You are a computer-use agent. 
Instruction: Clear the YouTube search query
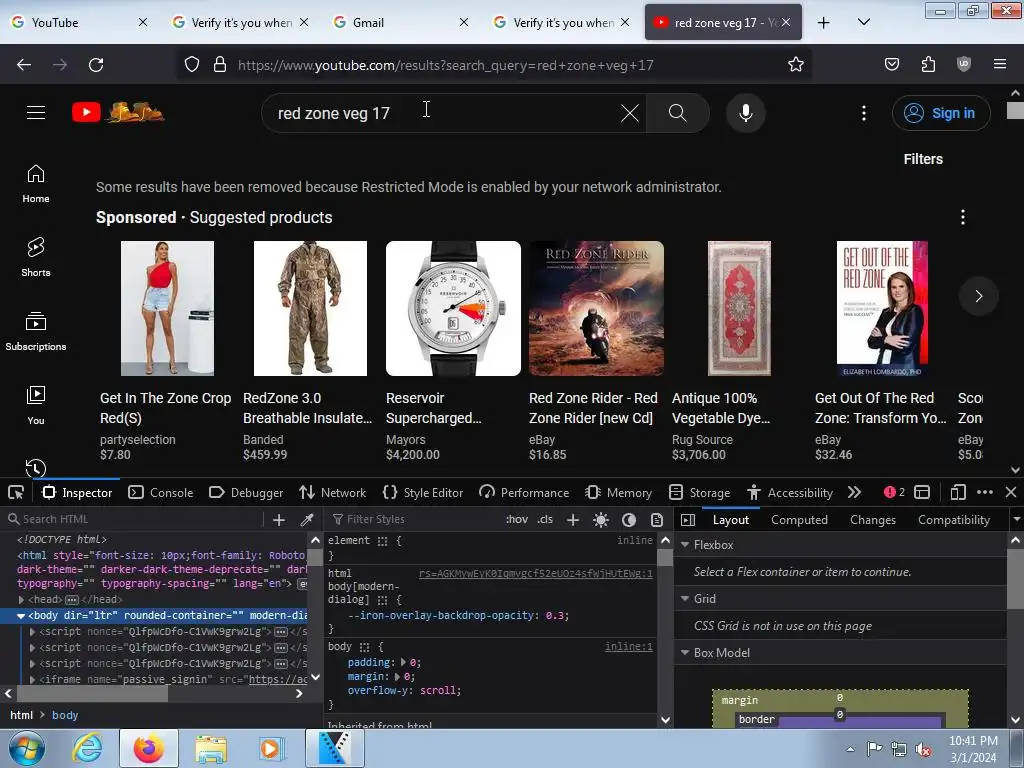coord(630,113)
